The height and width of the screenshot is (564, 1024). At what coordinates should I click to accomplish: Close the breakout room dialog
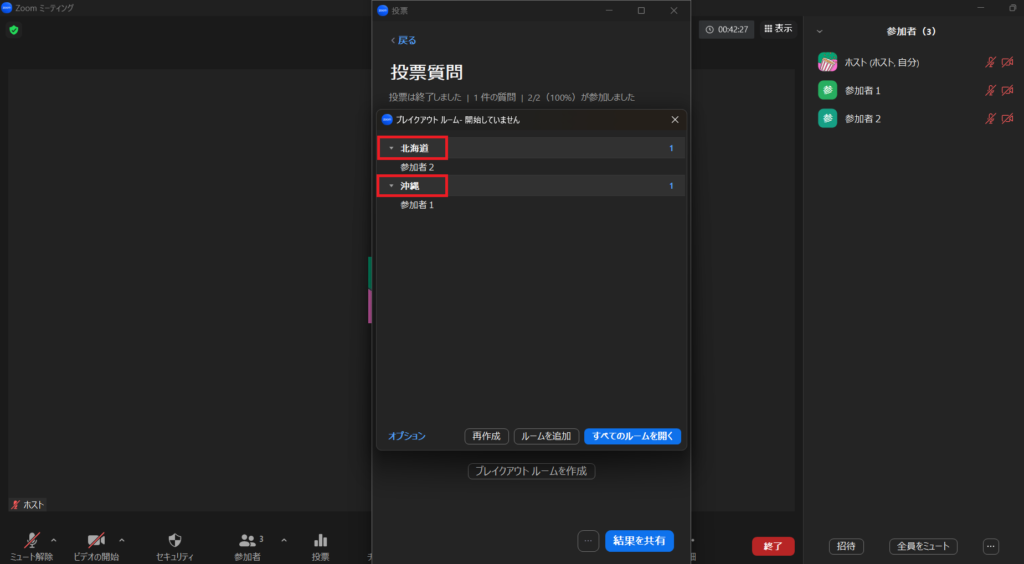[x=675, y=119]
